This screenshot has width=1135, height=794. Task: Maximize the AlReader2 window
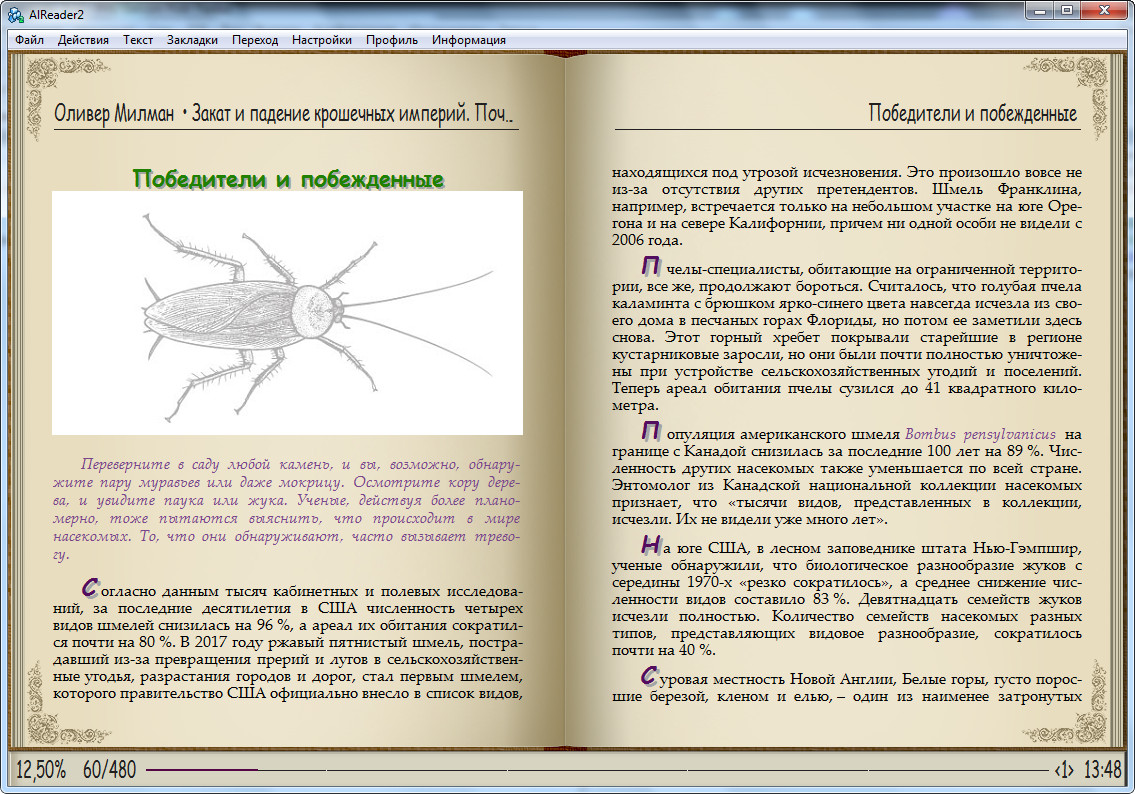(x=1066, y=12)
